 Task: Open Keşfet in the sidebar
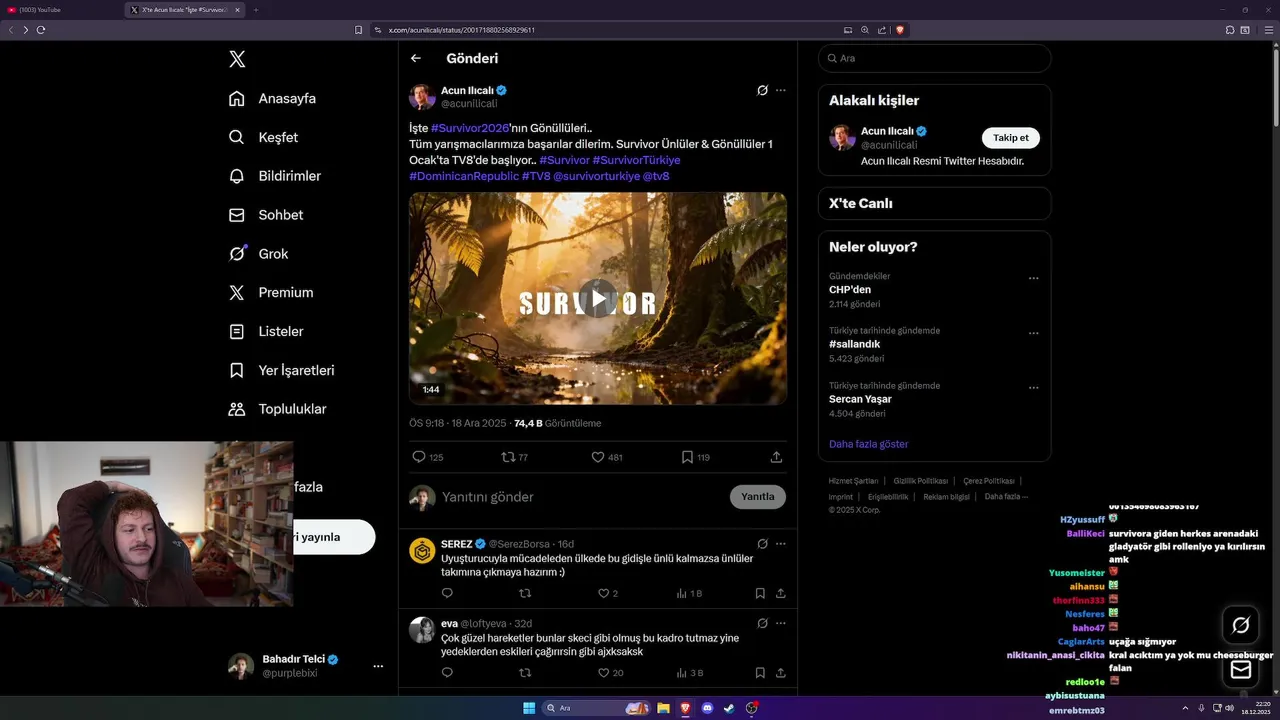[264, 137]
